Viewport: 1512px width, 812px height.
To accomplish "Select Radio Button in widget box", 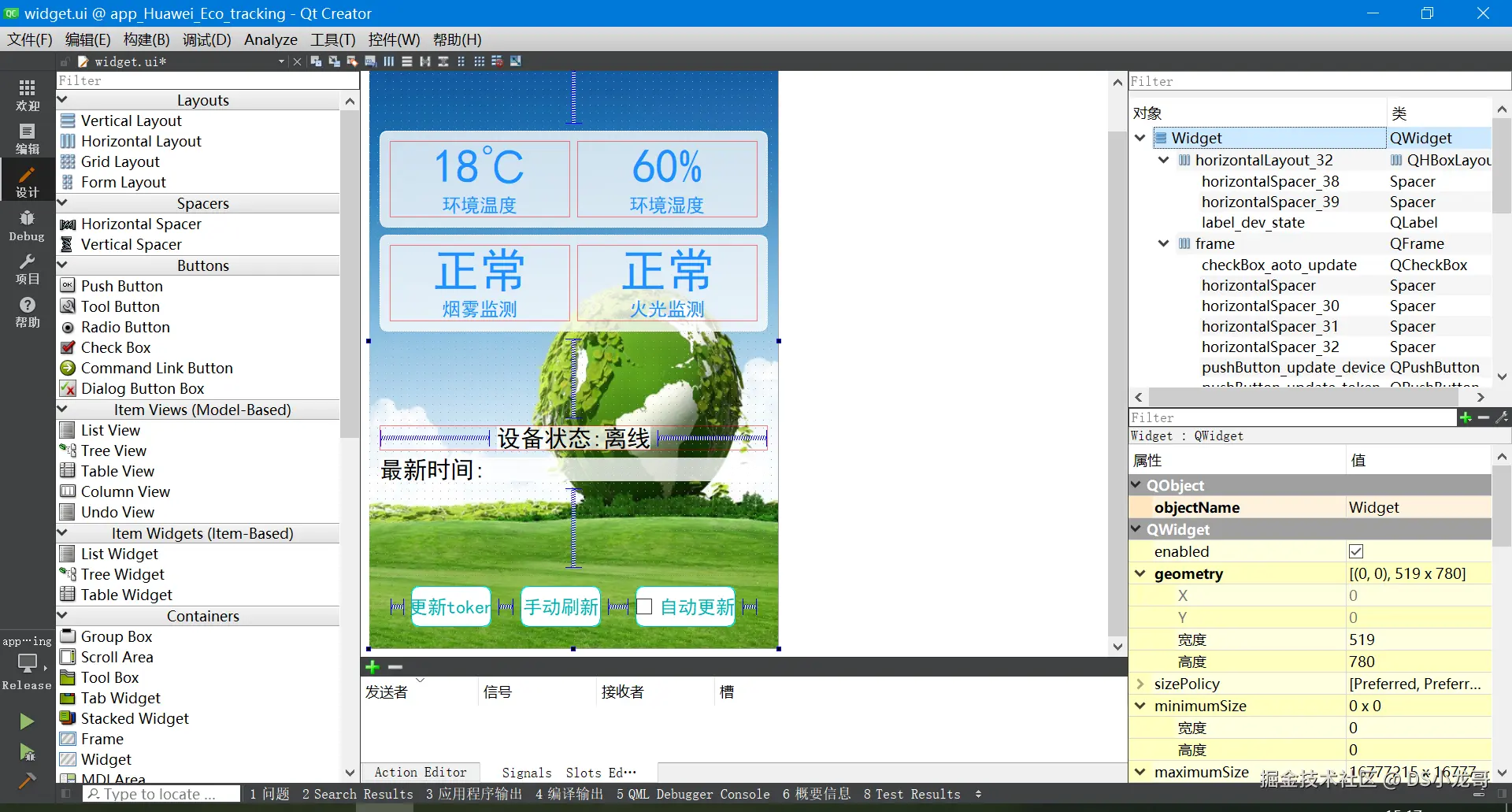I will pos(125,327).
